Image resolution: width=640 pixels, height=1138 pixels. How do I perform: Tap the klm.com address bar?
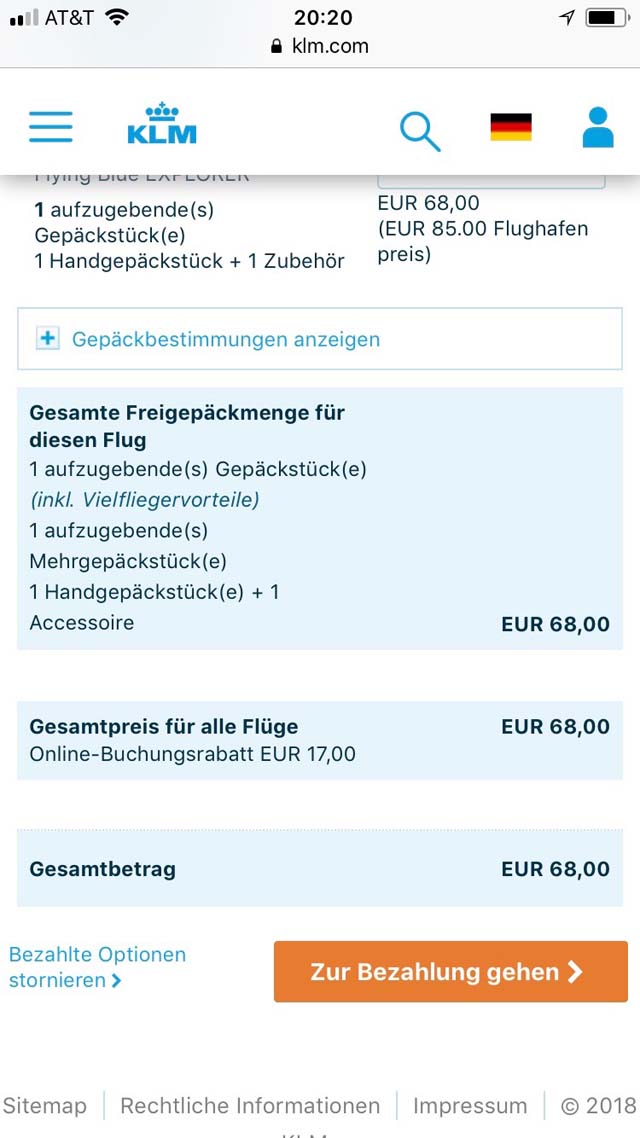pos(320,46)
